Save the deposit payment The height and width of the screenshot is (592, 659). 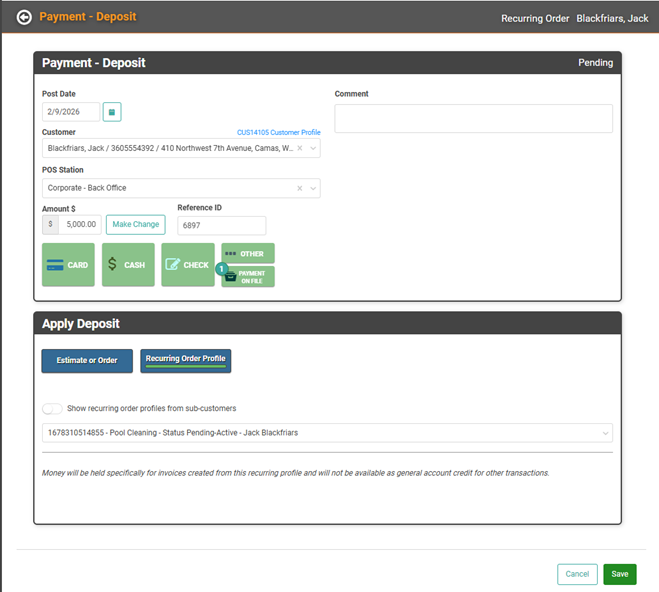(x=619, y=574)
